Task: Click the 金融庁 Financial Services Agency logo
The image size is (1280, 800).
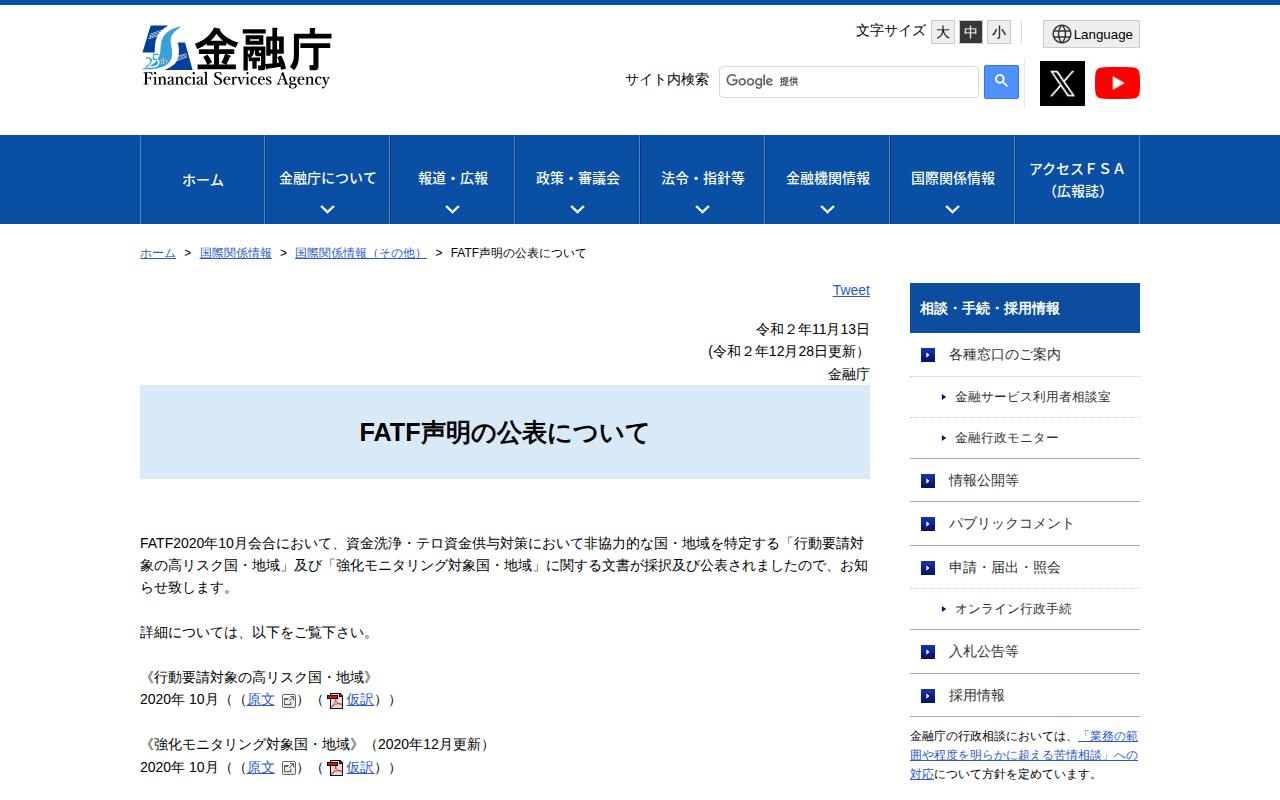Action: 238,55
